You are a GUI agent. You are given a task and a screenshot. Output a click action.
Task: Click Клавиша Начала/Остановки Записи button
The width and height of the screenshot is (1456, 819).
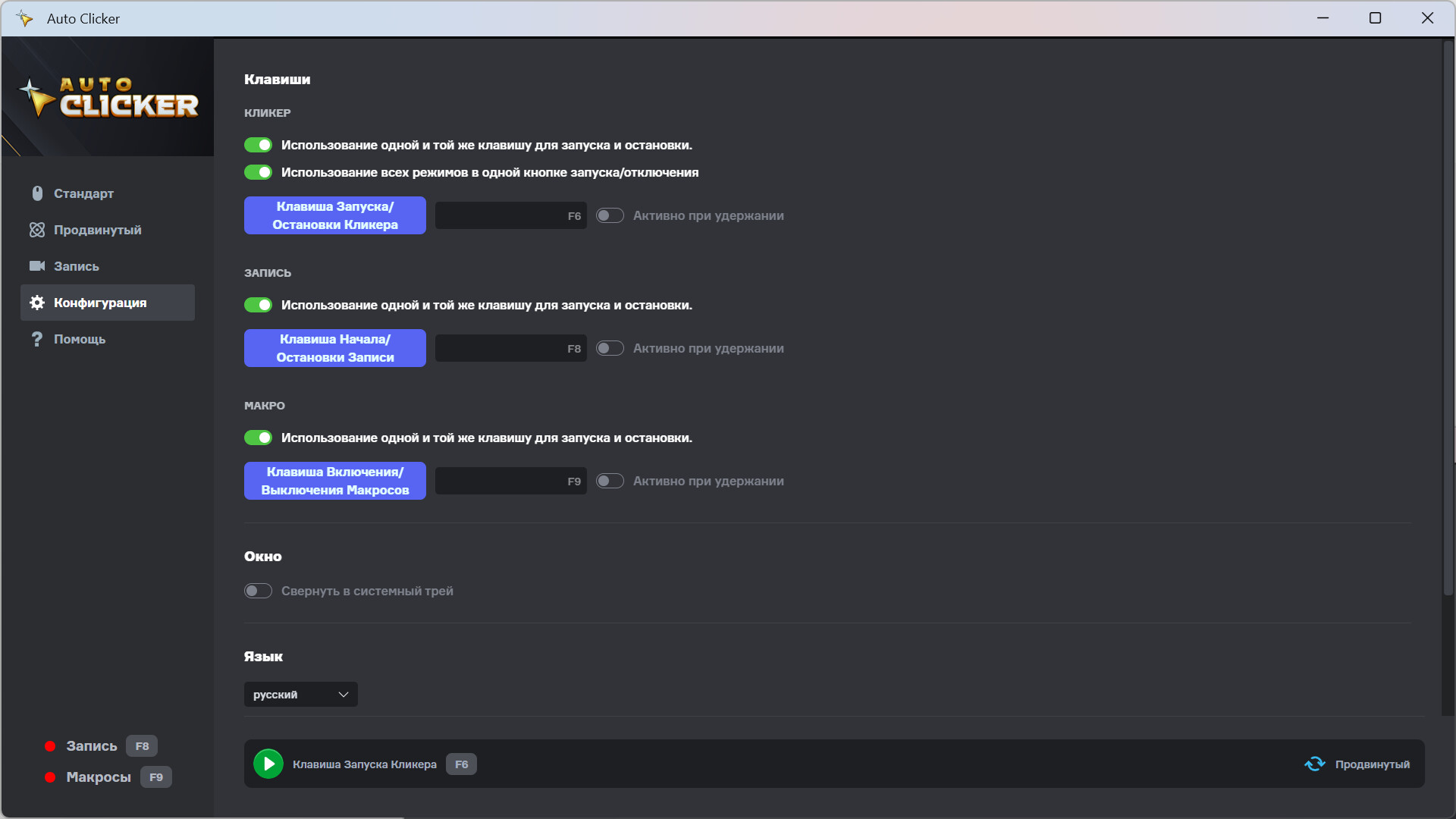pos(334,349)
